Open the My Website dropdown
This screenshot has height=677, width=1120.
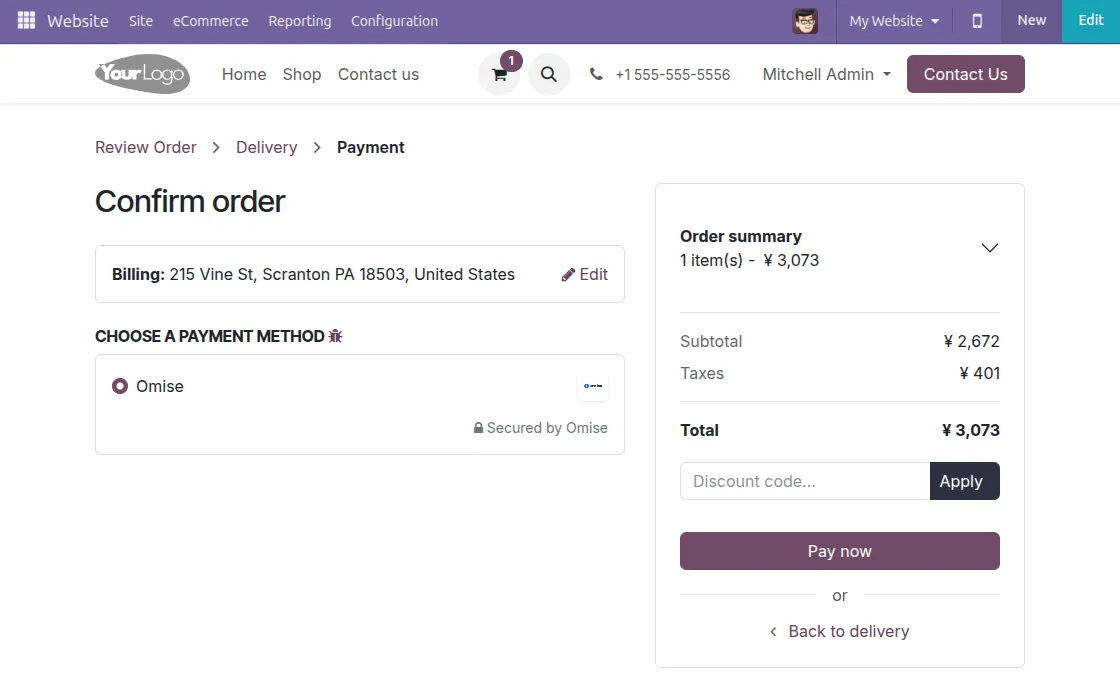[893, 20]
